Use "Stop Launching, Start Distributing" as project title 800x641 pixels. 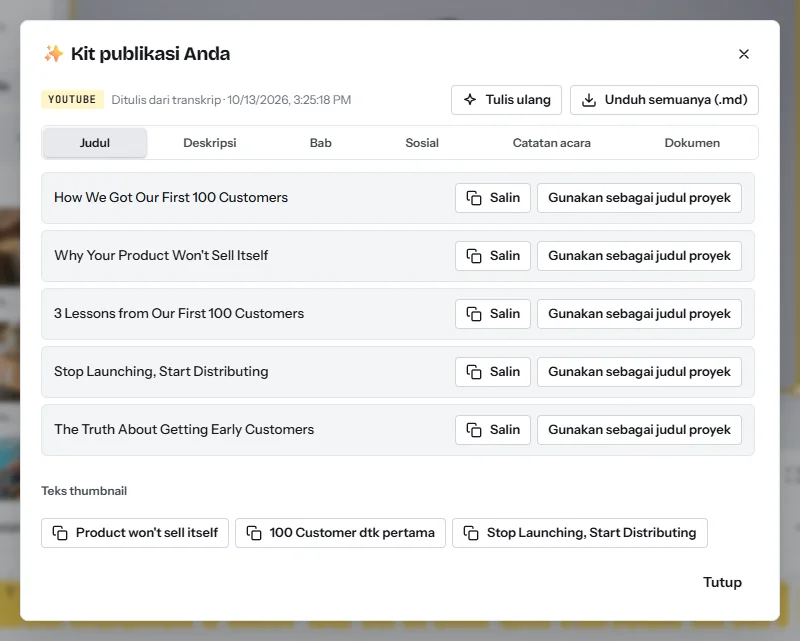pos(639,372)
